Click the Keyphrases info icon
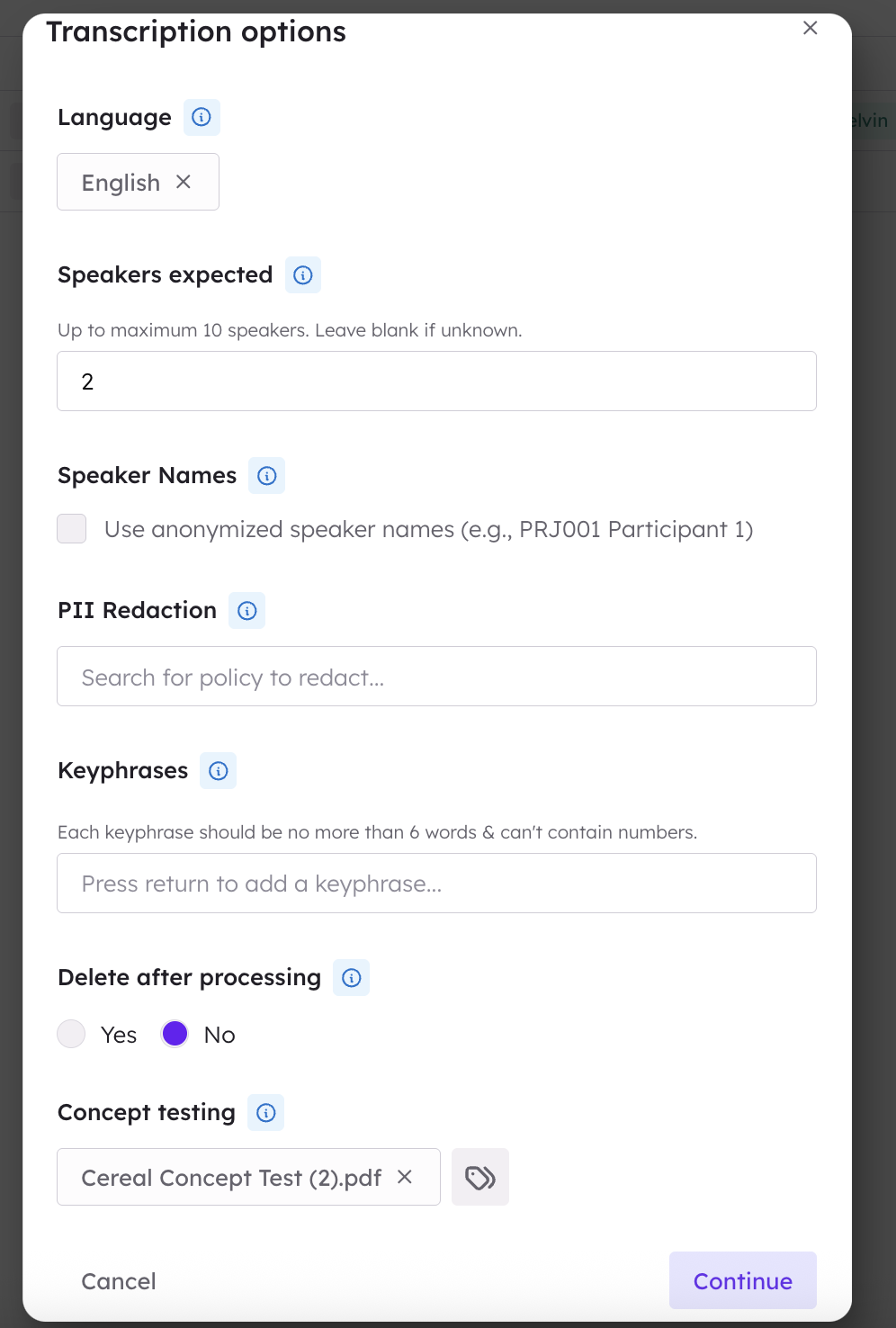This screenshot has width=896, height=1328. point(219,771)
